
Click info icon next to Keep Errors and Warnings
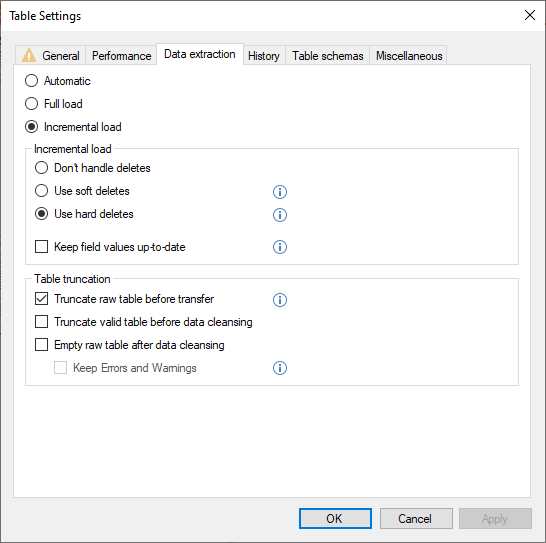click(x=280, y=368)
